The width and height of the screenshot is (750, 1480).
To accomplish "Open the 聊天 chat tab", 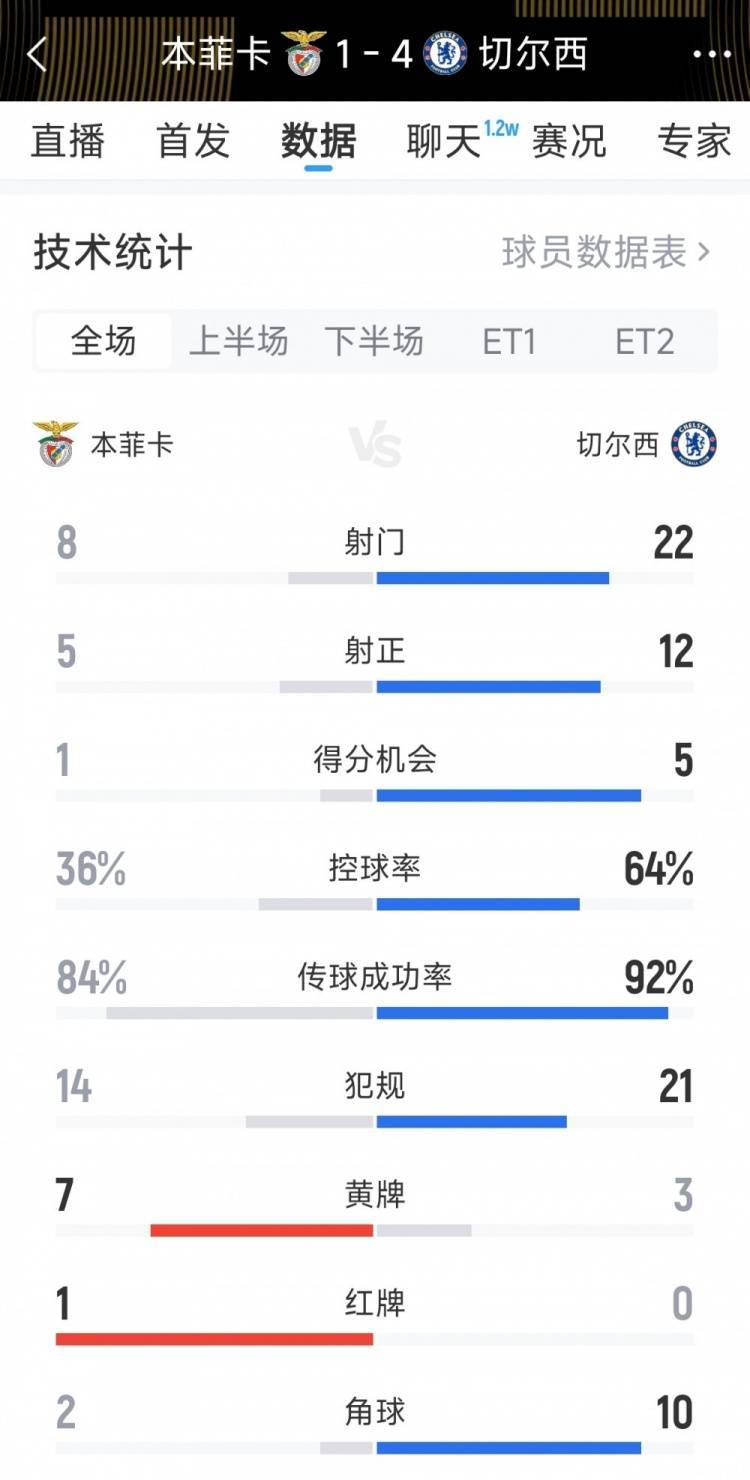I will pos(444,141).
